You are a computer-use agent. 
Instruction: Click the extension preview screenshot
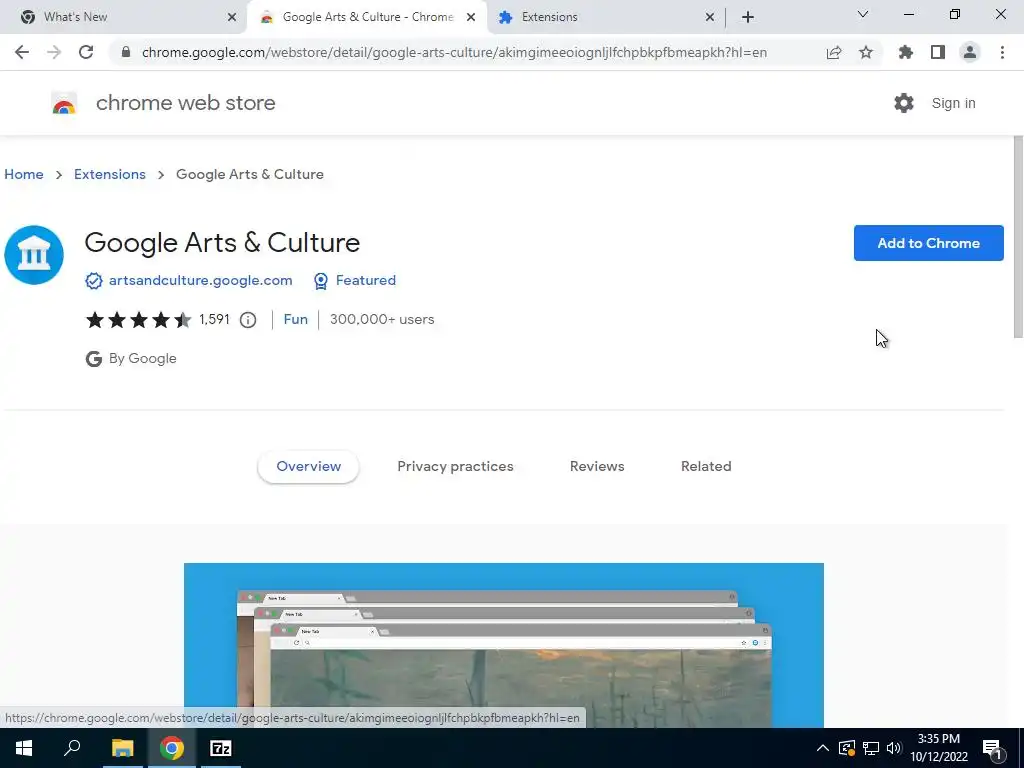coord(504,645)
